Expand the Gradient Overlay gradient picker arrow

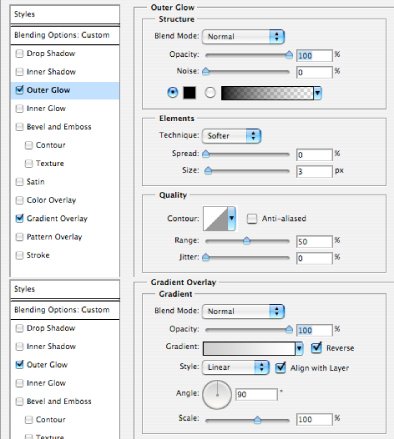299,348
